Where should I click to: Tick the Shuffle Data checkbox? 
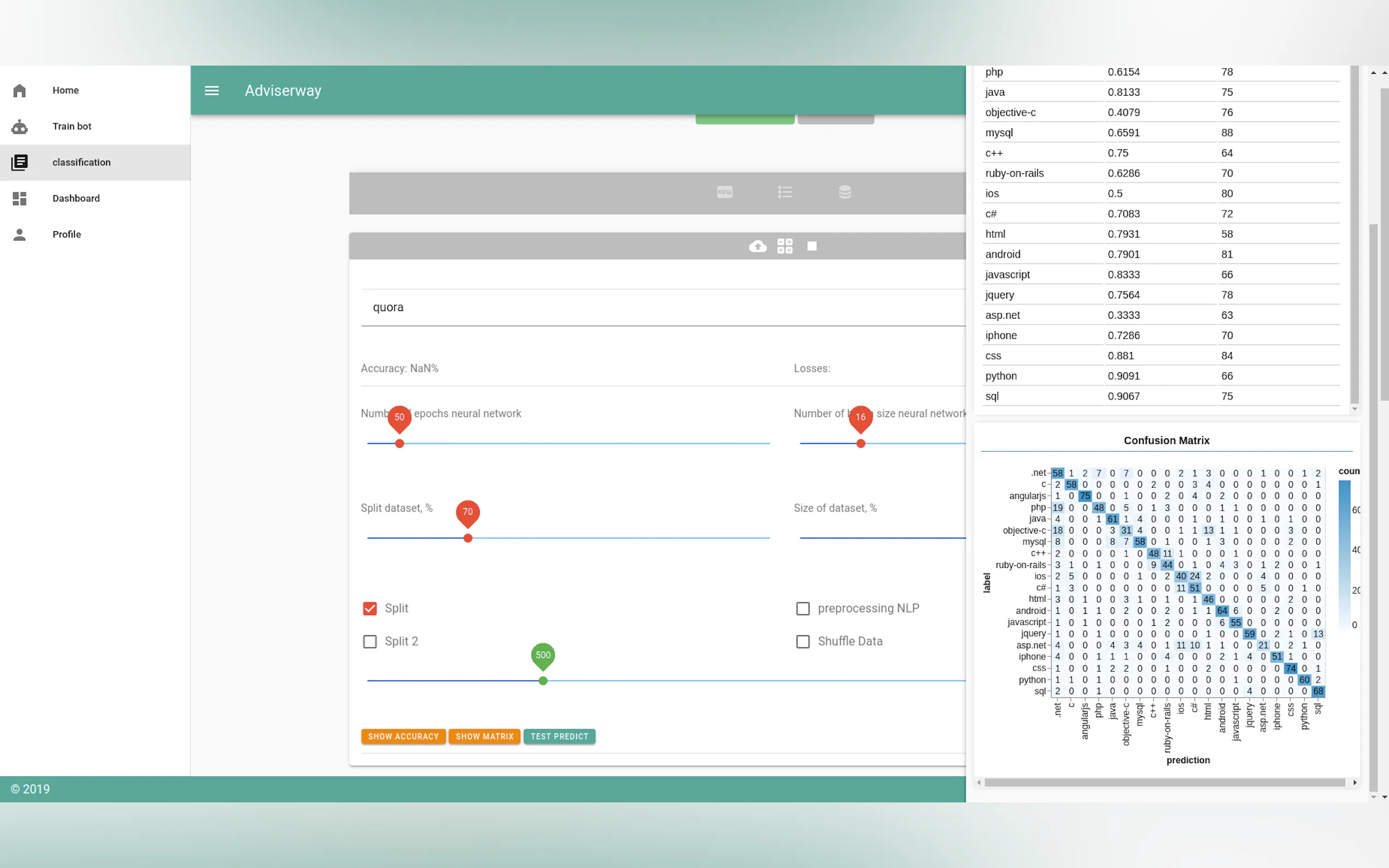[803, 641]
